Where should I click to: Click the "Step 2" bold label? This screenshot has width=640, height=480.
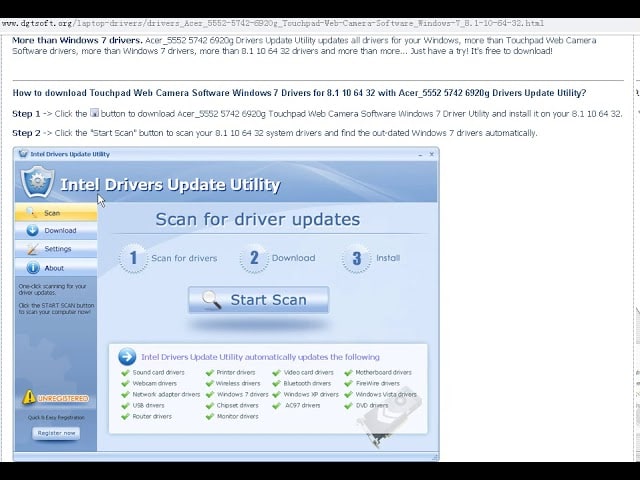click(27, 133)
